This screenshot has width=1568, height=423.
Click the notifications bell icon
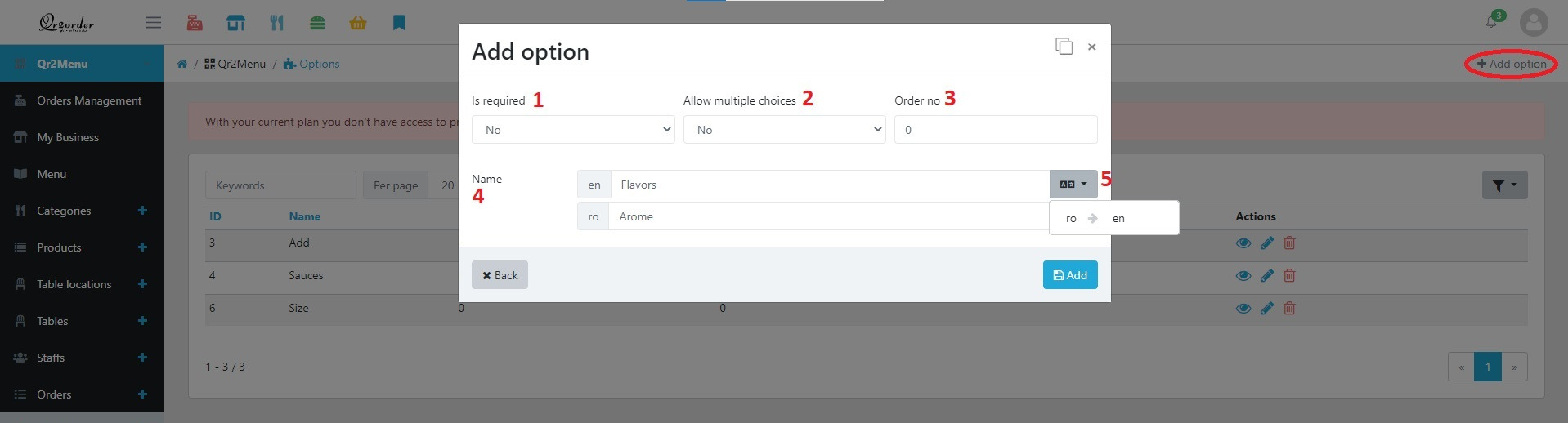tap(1492, 21)
